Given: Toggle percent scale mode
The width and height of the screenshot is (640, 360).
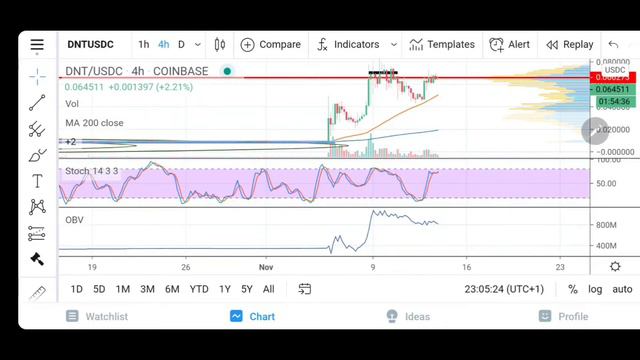Looking at the screenshot, I should click(573, 289).
